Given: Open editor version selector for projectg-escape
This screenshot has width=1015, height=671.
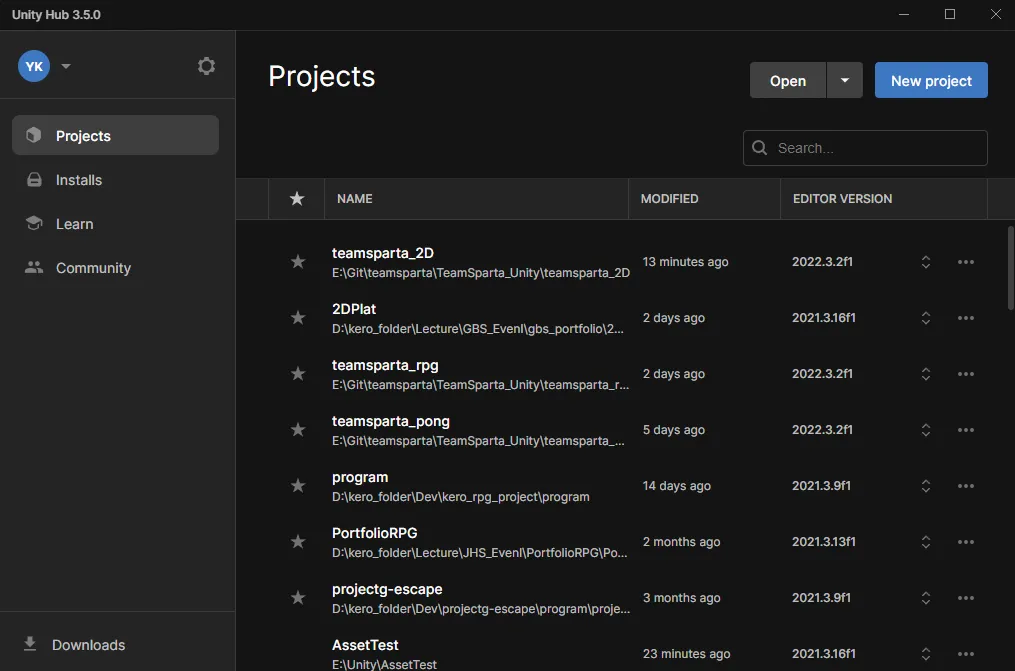Looking at the screenshot, I should (x=926, y=597).
